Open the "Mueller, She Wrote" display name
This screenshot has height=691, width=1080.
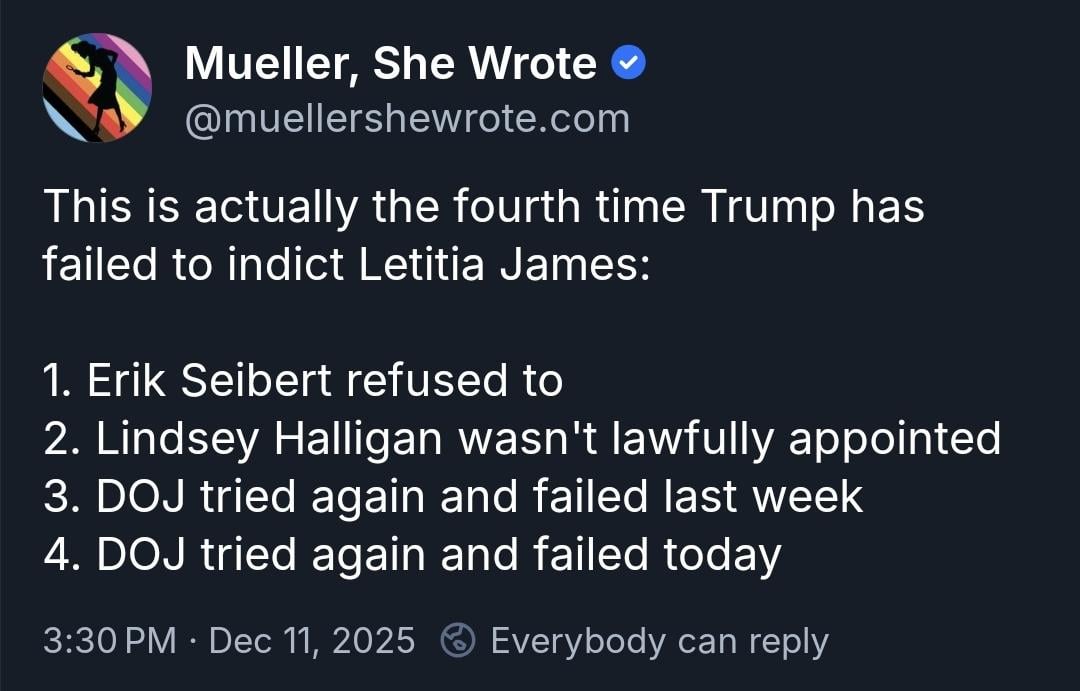click(391, 65)
